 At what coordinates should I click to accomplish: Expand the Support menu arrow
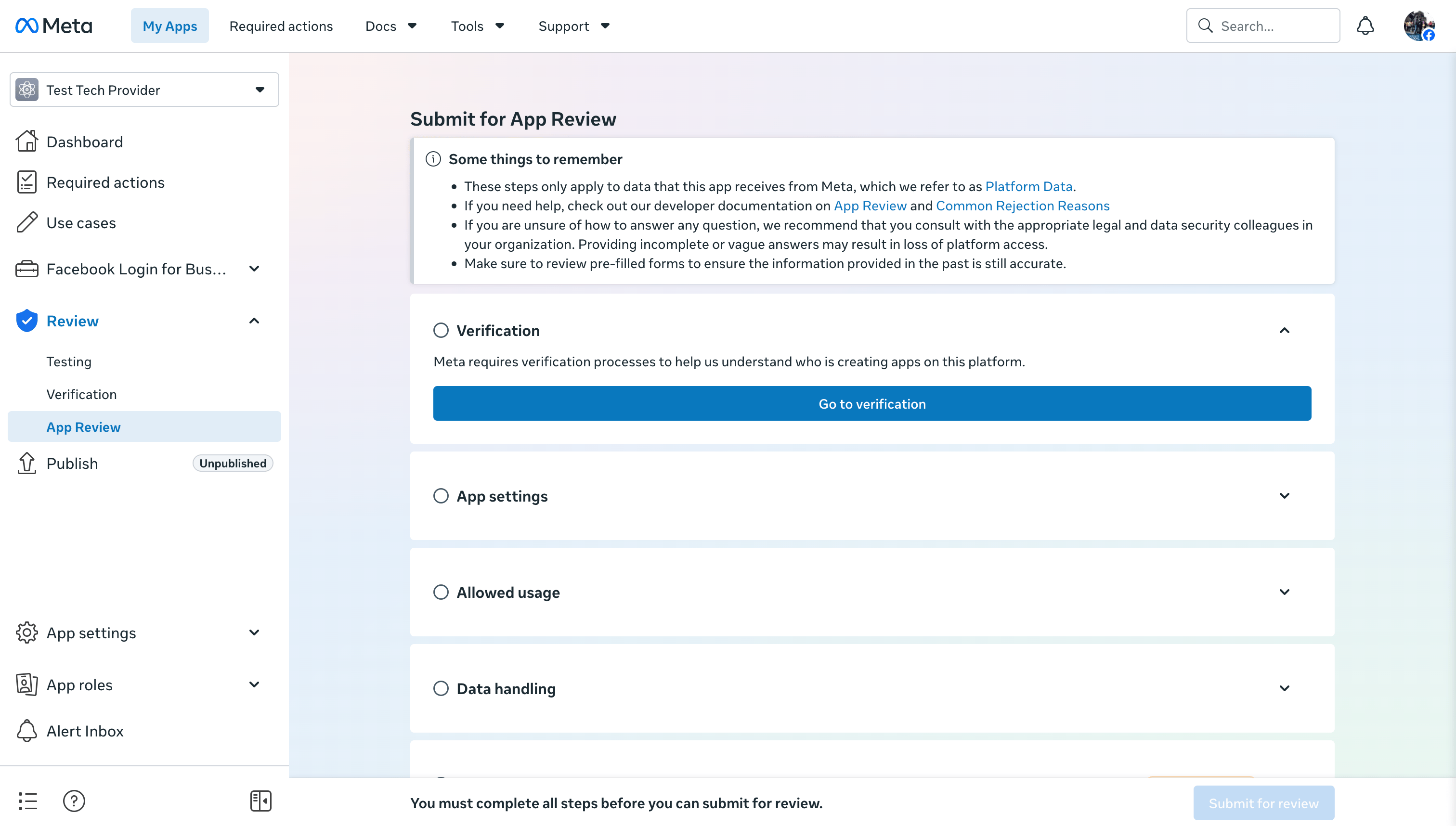coord(605,26)
